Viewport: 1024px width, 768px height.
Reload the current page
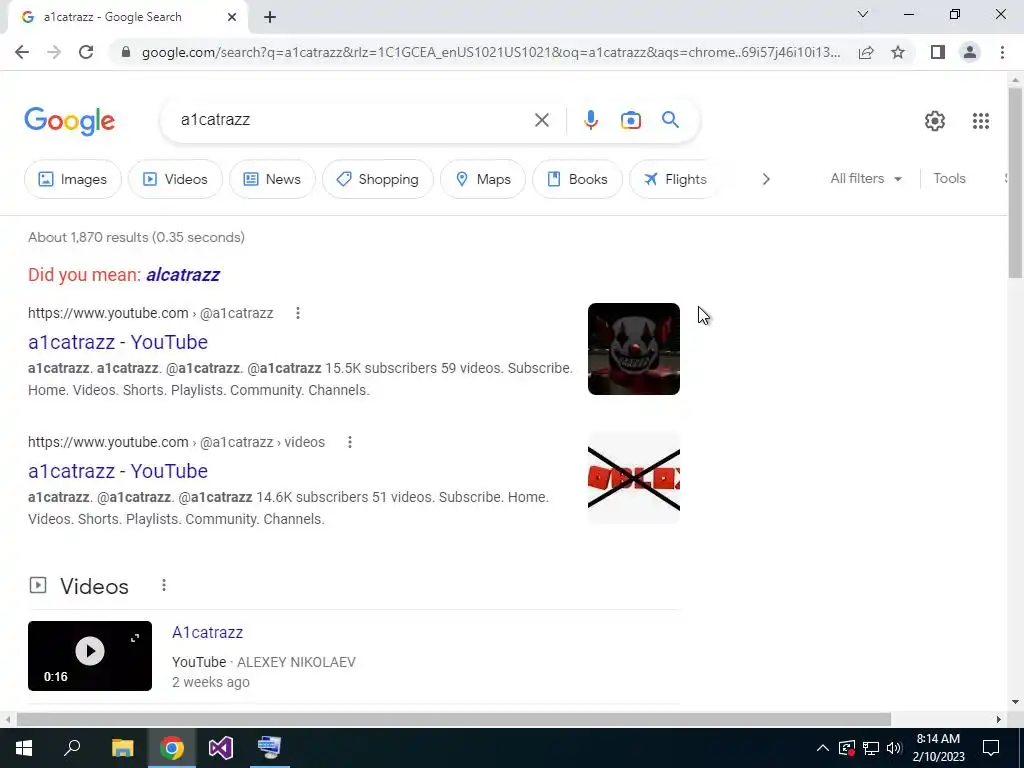tap(86, 52)
